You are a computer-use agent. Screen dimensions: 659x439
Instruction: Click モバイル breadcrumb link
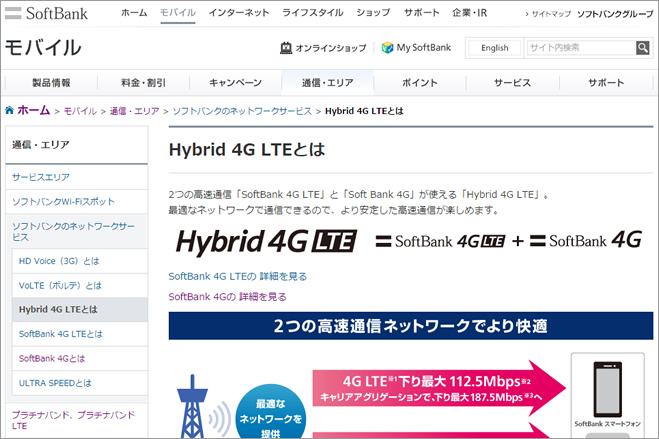[80, 111]
